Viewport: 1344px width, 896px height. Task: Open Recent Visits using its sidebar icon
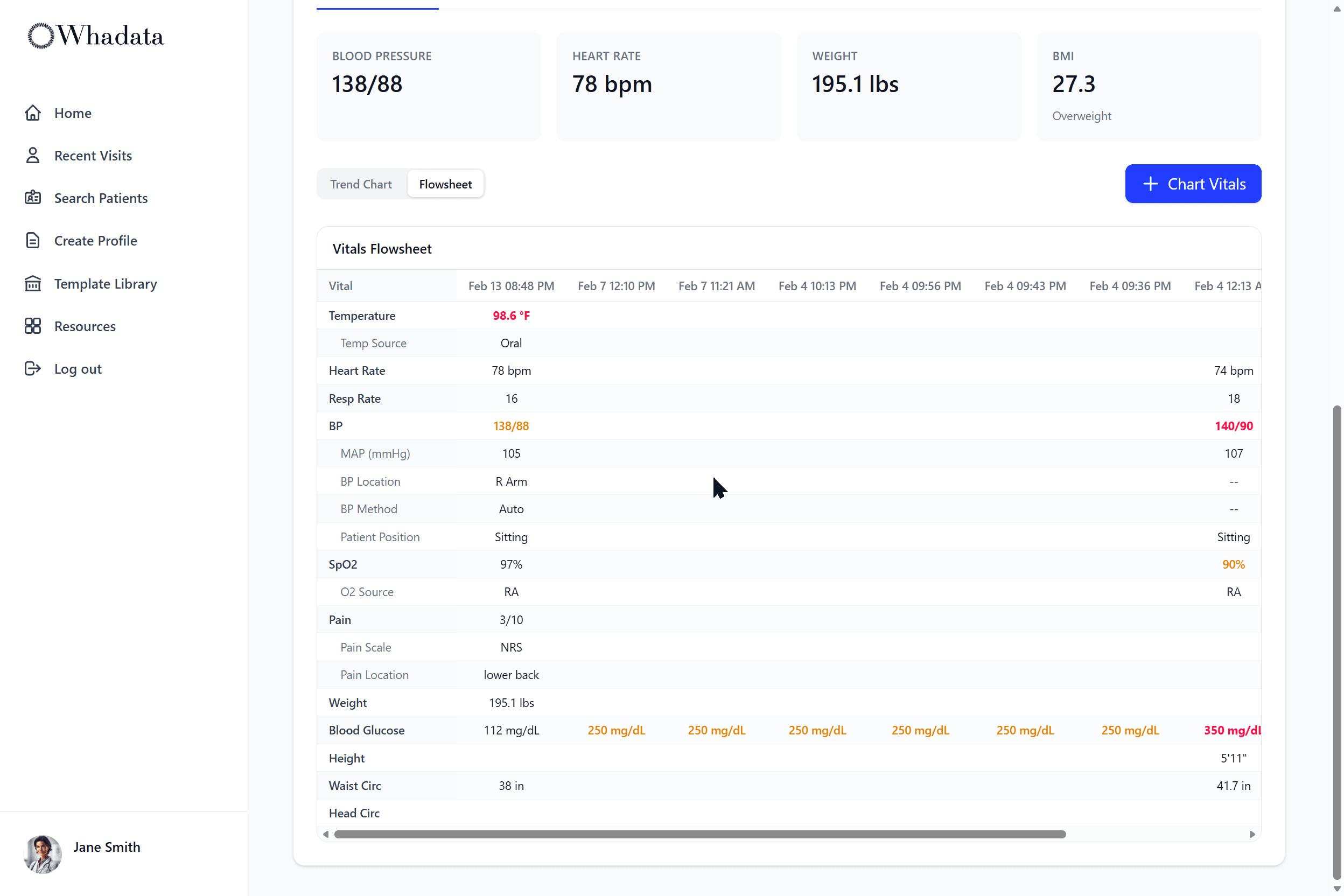33,155
